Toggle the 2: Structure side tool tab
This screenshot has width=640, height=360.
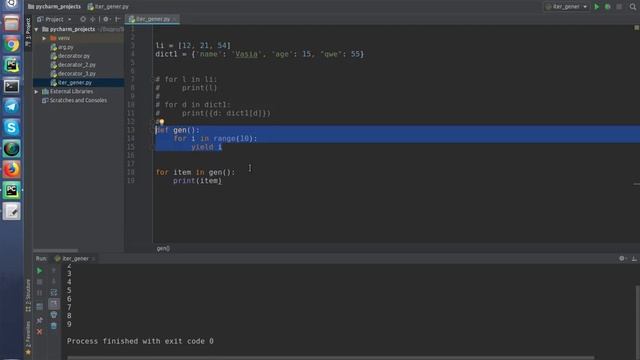pos(28,296)
